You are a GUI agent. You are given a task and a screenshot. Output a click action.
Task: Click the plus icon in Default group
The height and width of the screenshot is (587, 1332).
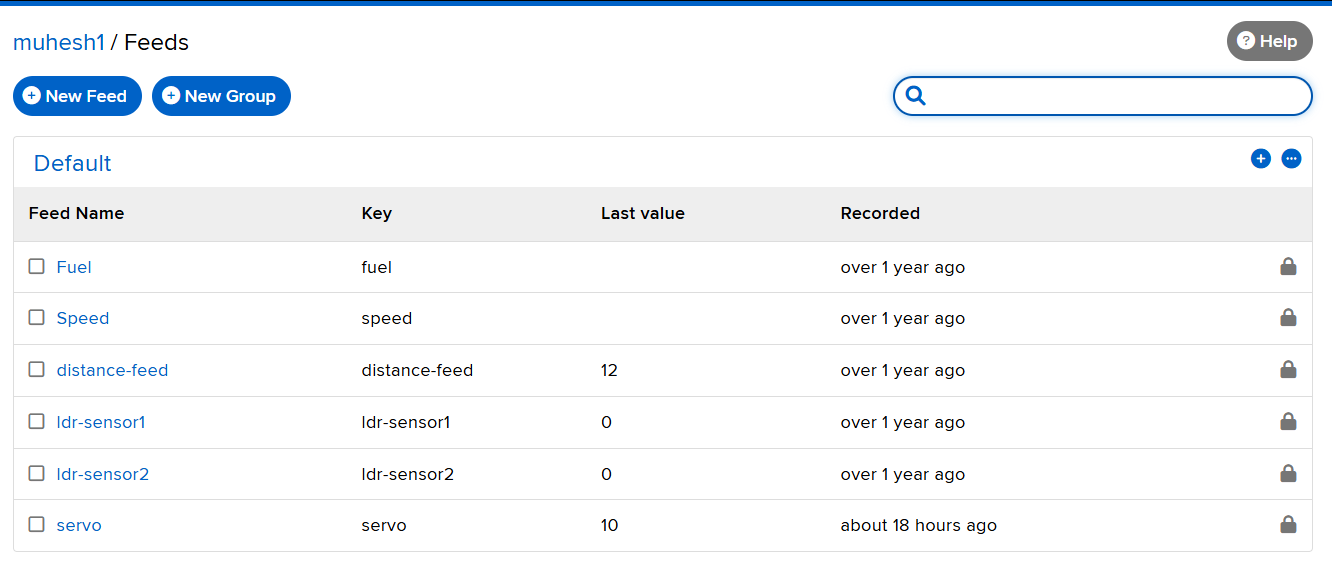(1261, 158)
